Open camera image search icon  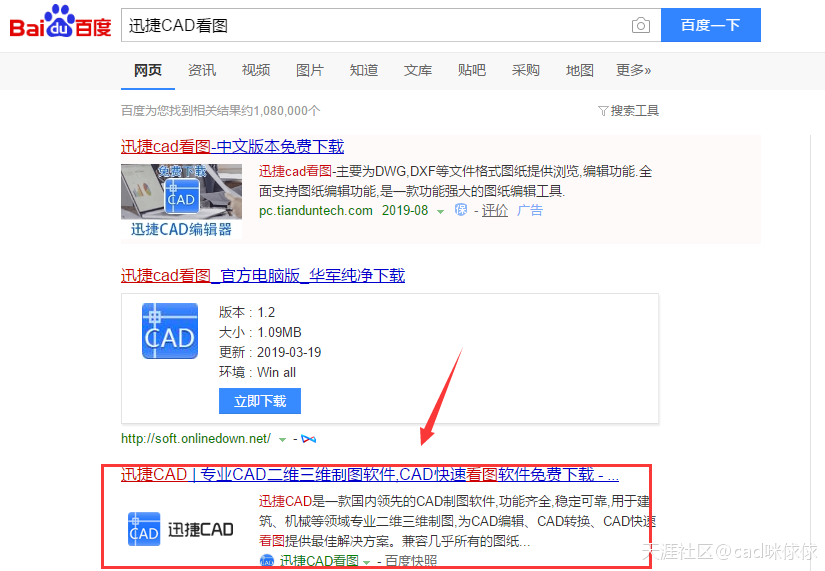click(640, 25)
